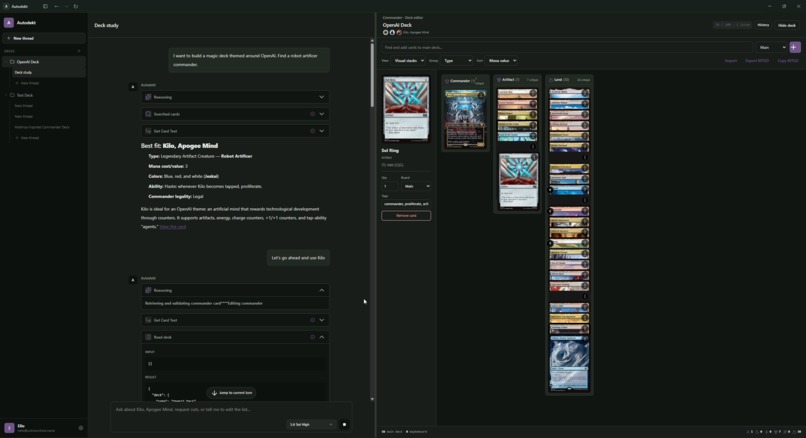Click the red mana color icon under OpenAI Deck

click(x=399, y=32)
